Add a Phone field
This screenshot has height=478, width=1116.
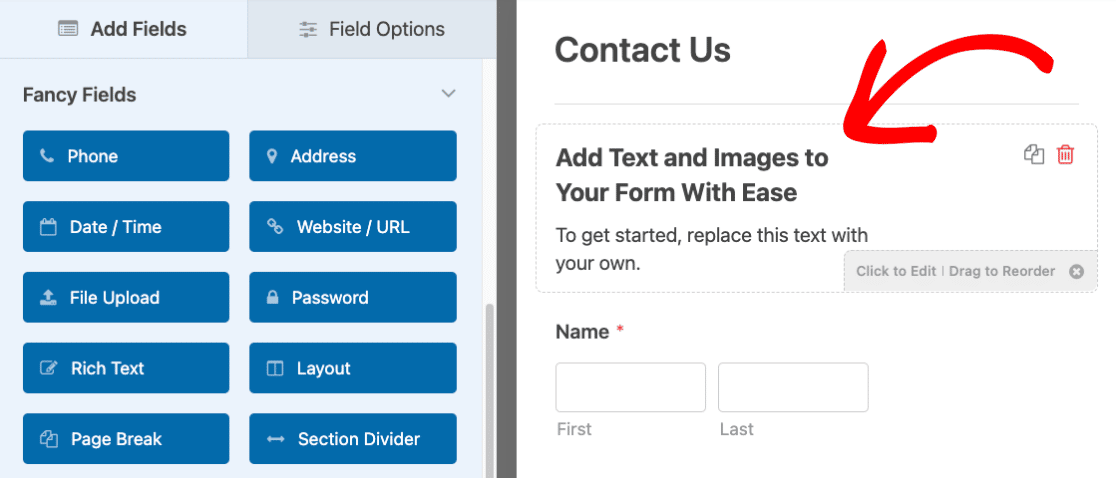pyautogui.click(x=126, y=156)
